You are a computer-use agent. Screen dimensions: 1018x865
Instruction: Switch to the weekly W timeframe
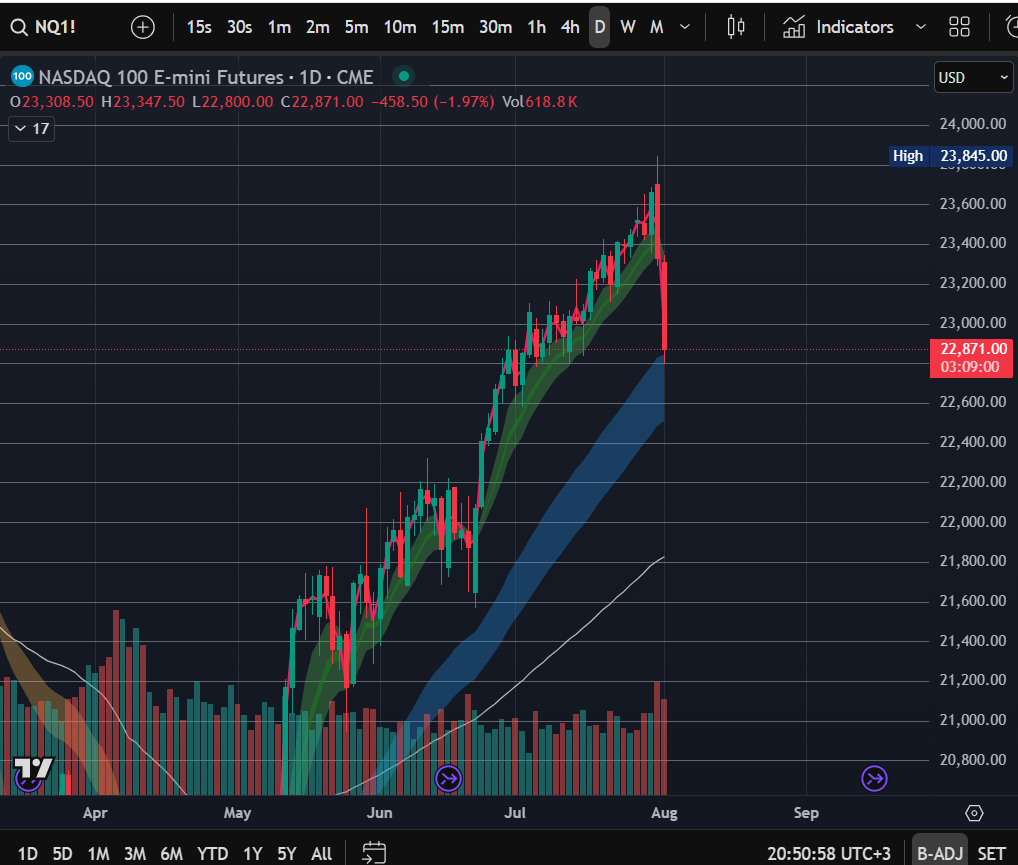pos(627,27)
